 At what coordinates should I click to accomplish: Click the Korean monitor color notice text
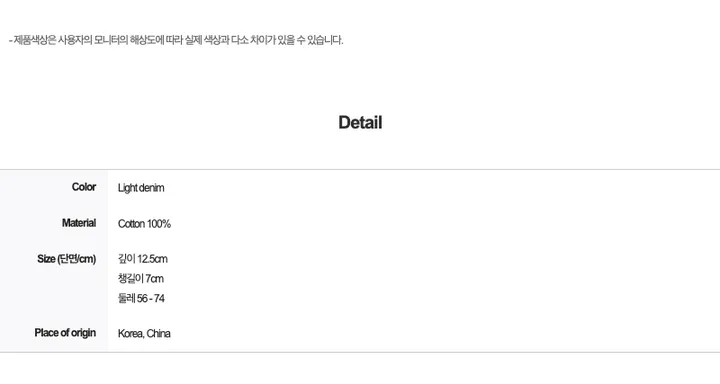click(176, 40)
